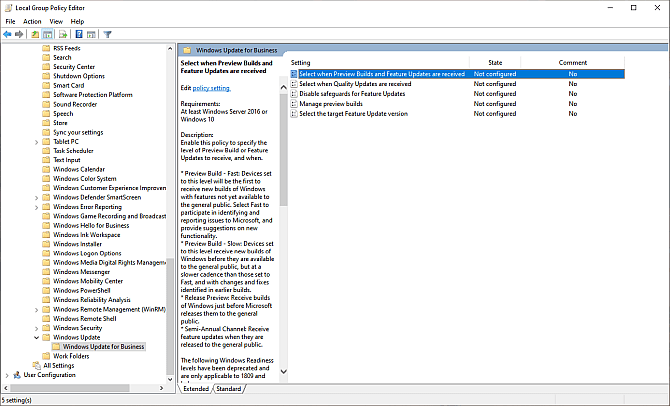Expand Windows Remote Management (WinRM) node
670x406 pixels.
pyautogui.click(x=35, y=309)
